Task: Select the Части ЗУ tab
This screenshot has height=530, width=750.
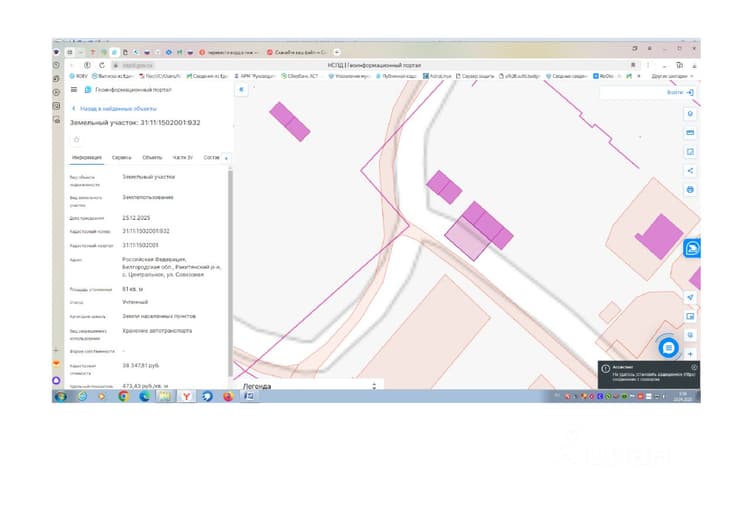Action: pos(182,157)
